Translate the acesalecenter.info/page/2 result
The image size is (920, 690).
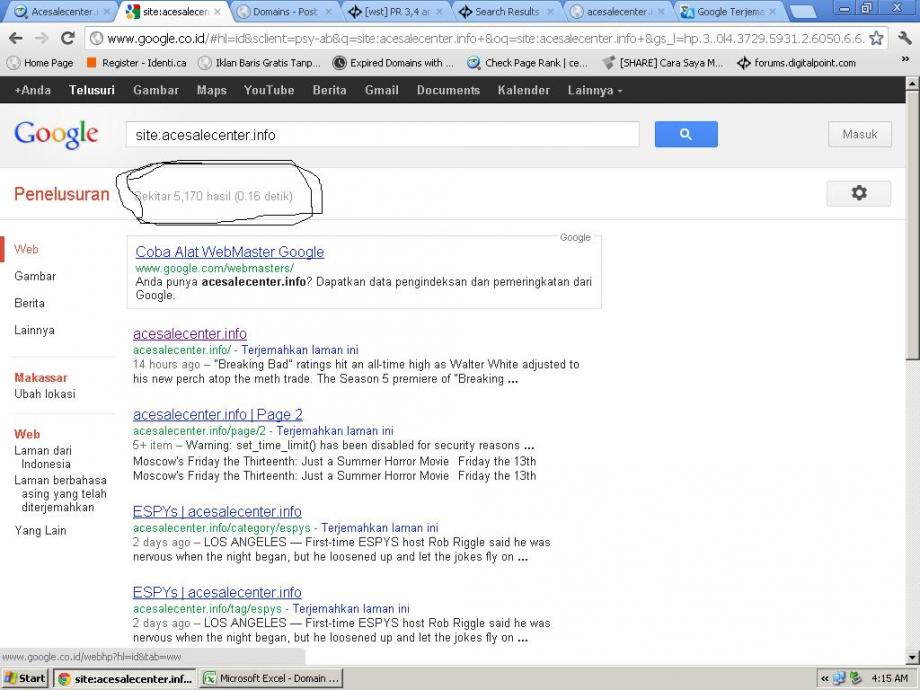click(x=335, y=431)
